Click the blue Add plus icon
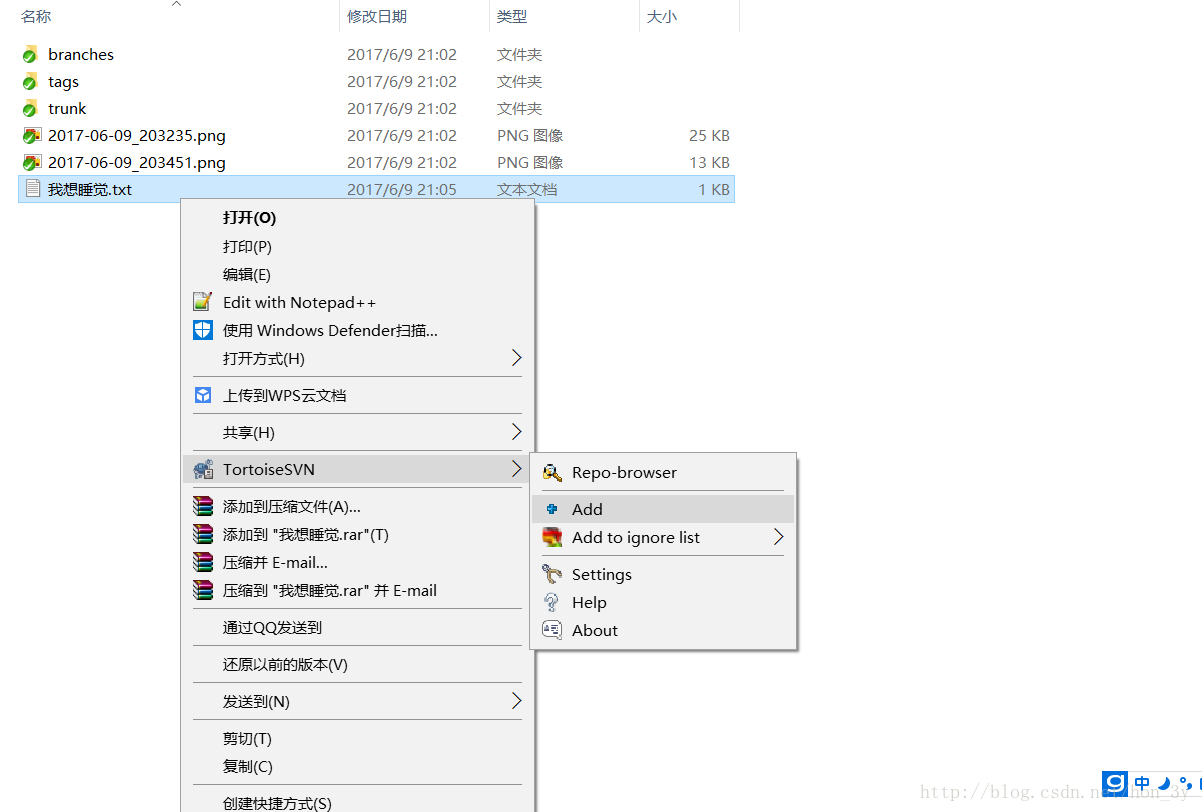 click(x=552, y=509)
